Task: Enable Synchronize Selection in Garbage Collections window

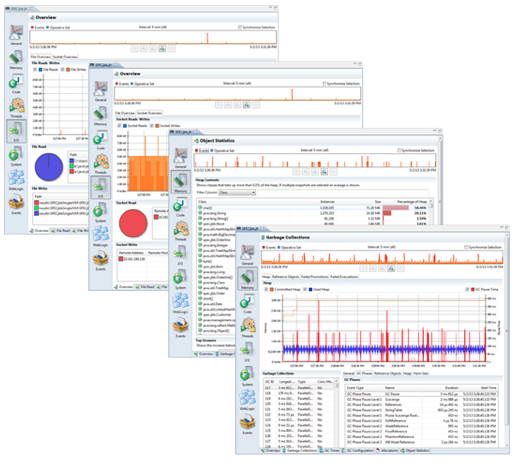Action: (466, 247)
